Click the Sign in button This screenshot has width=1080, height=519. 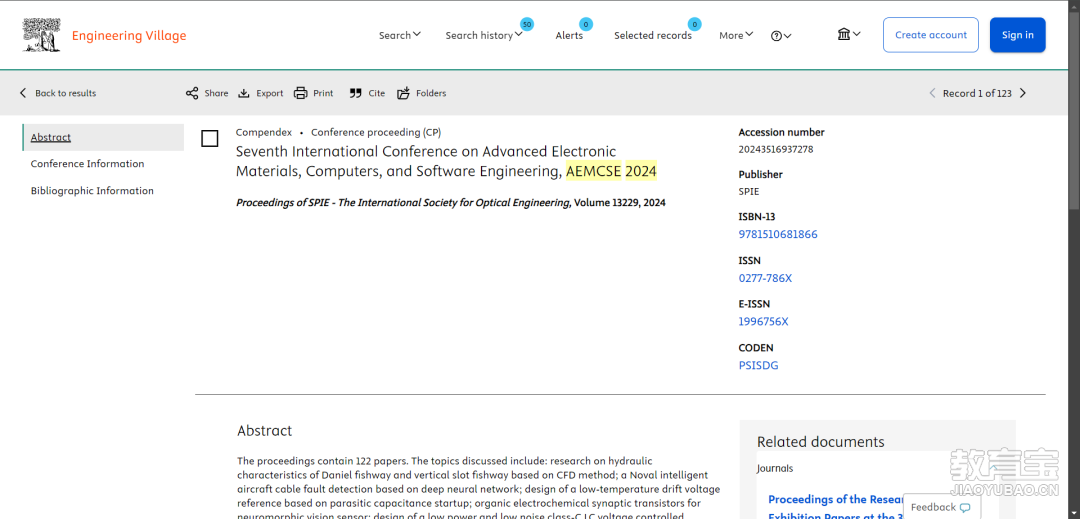1017,35
